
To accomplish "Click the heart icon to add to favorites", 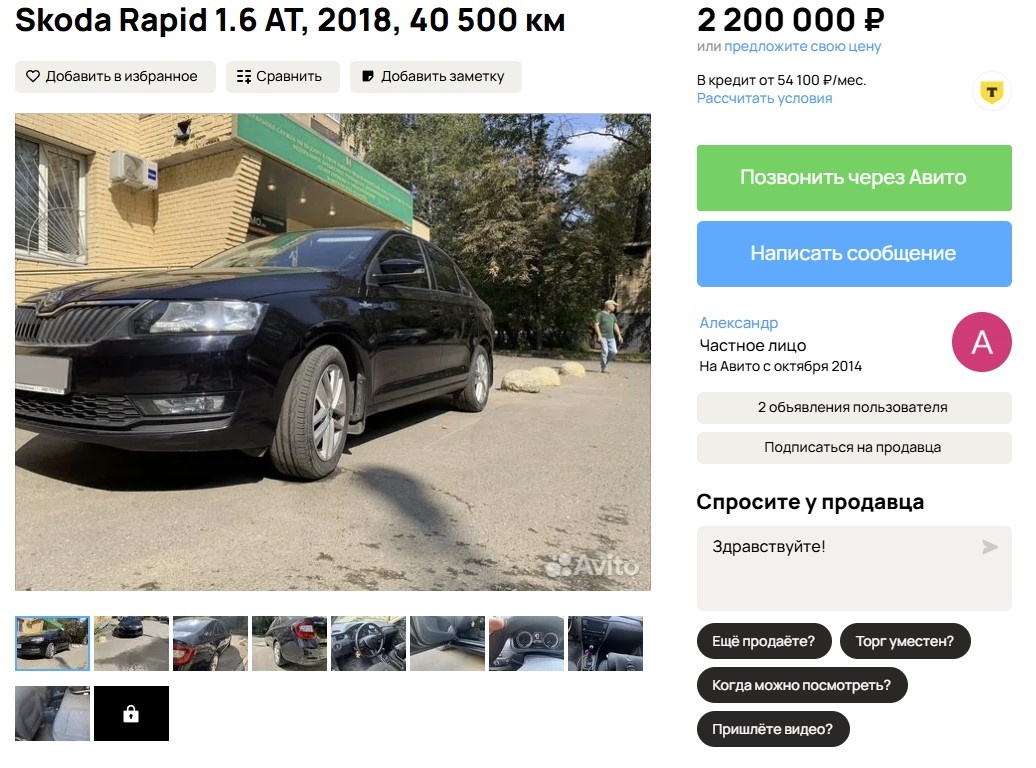I will point(33,77).
